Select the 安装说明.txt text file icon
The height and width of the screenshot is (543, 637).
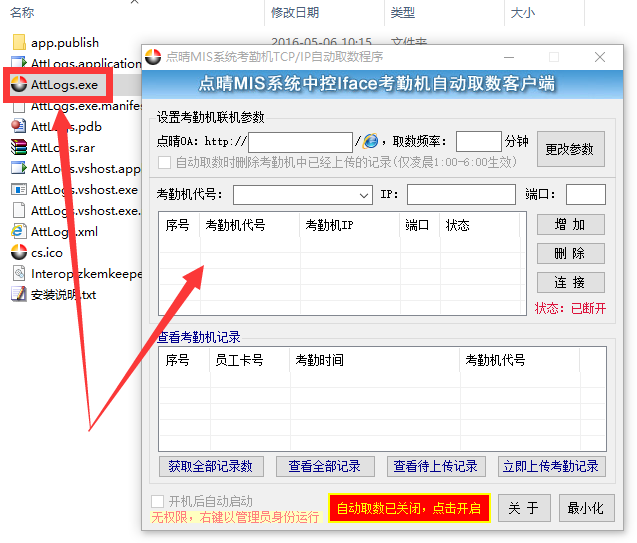(x=19, y=295)
